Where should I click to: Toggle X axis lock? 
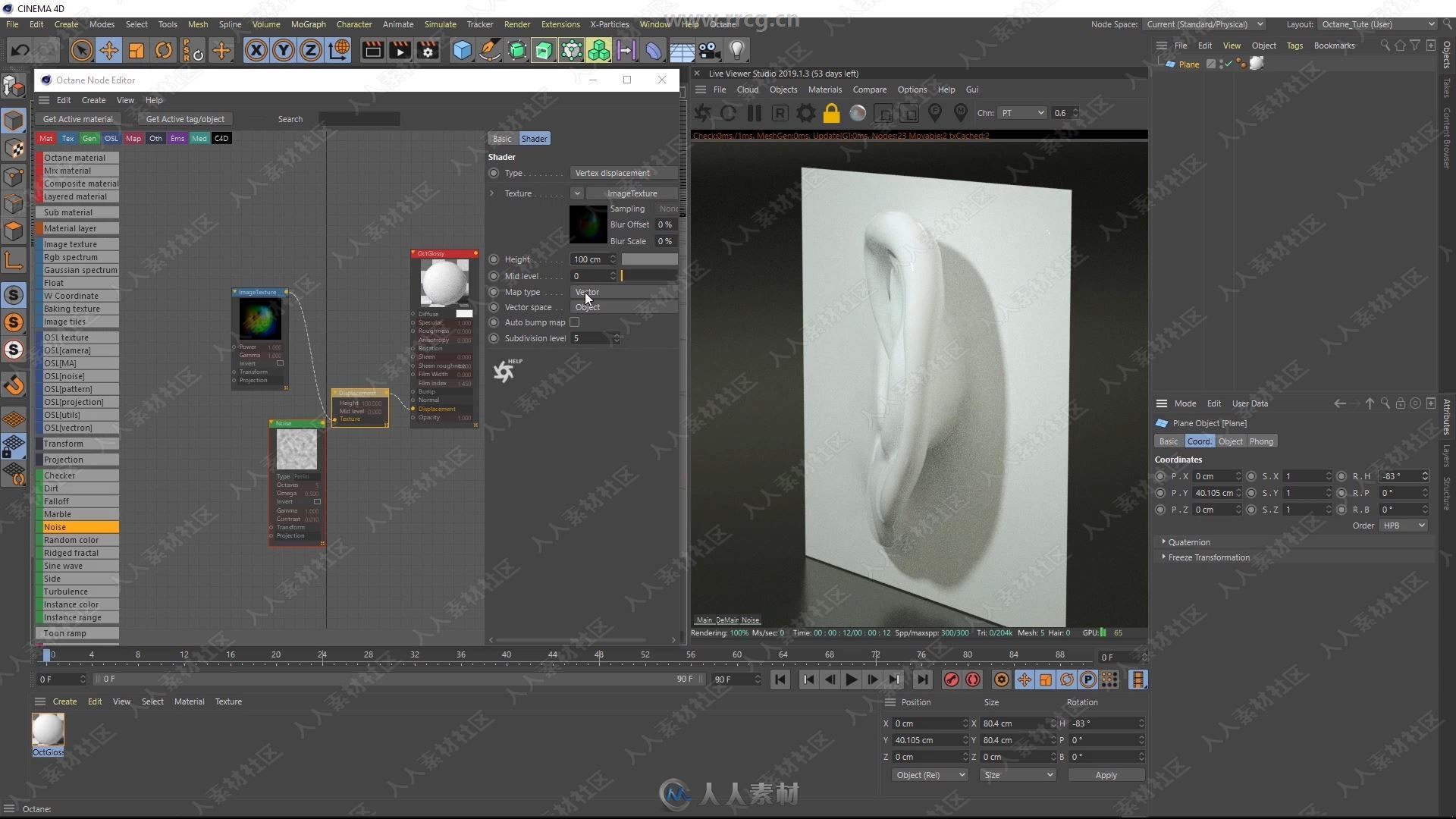pos(256,51)
